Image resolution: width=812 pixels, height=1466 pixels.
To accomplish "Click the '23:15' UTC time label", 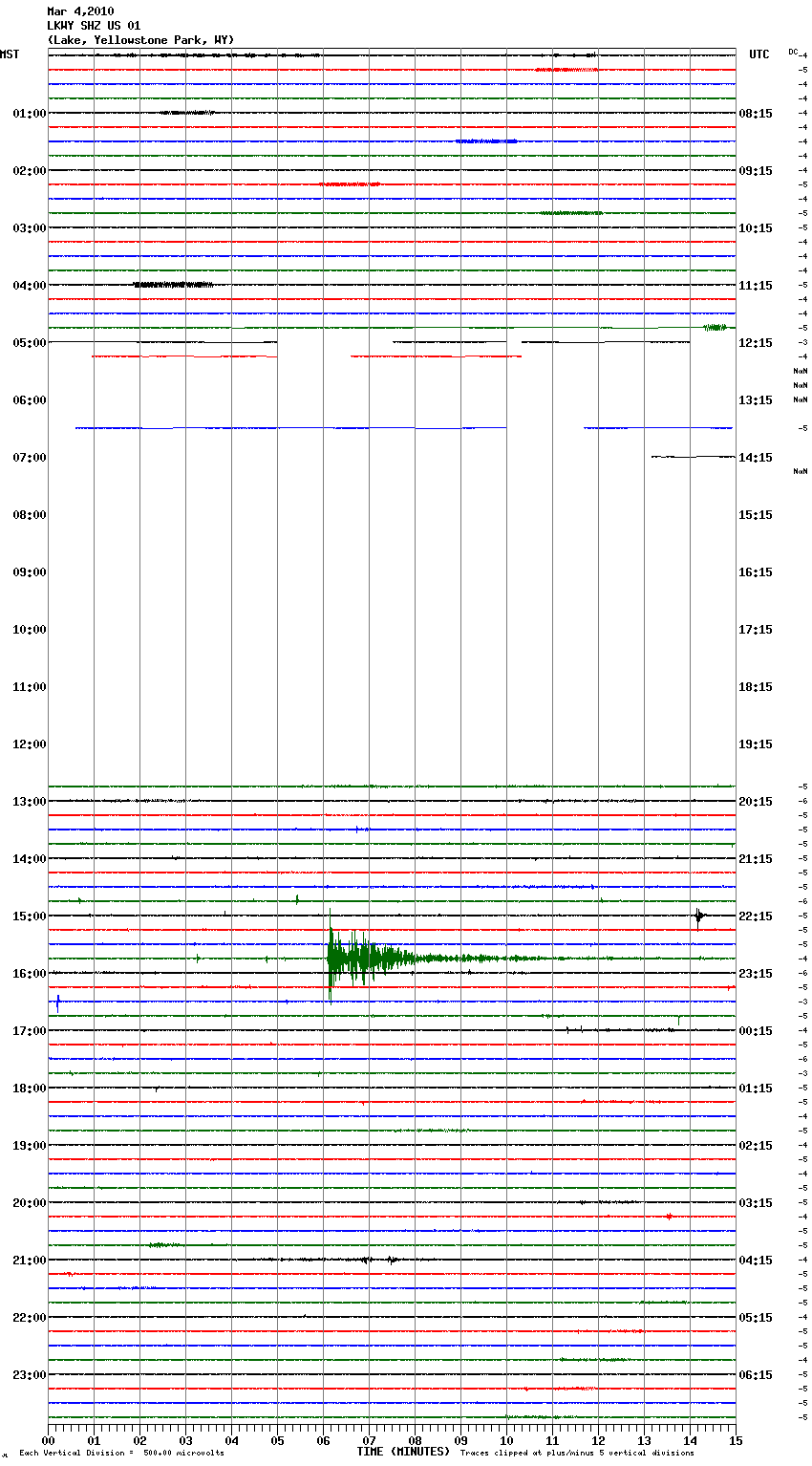I will pos(756,974).
